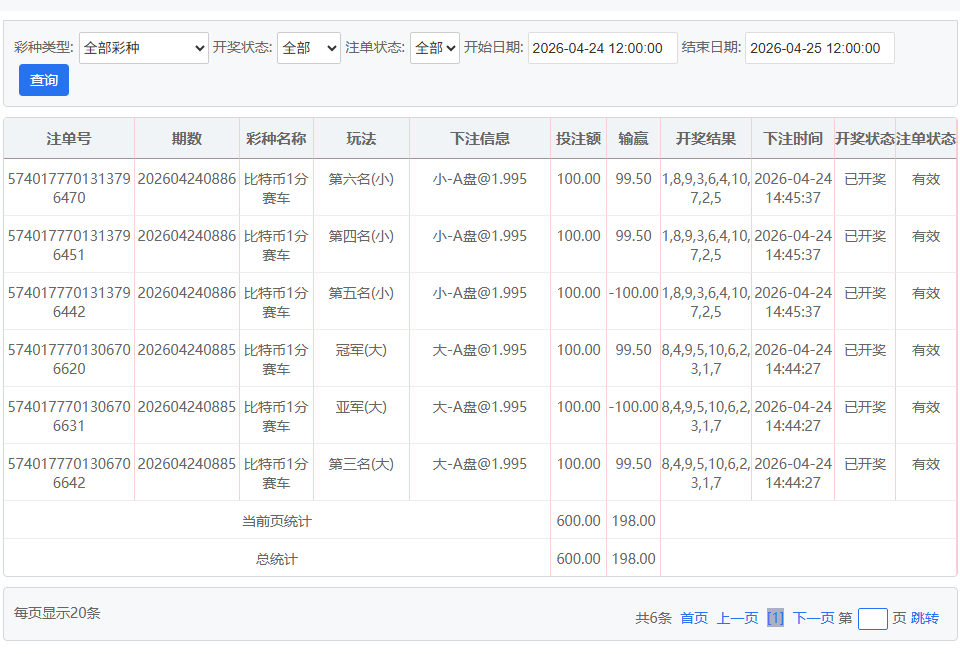Click the 投注额 column header
The height and width of the screenshot is (654, 960).
(578, 138)
